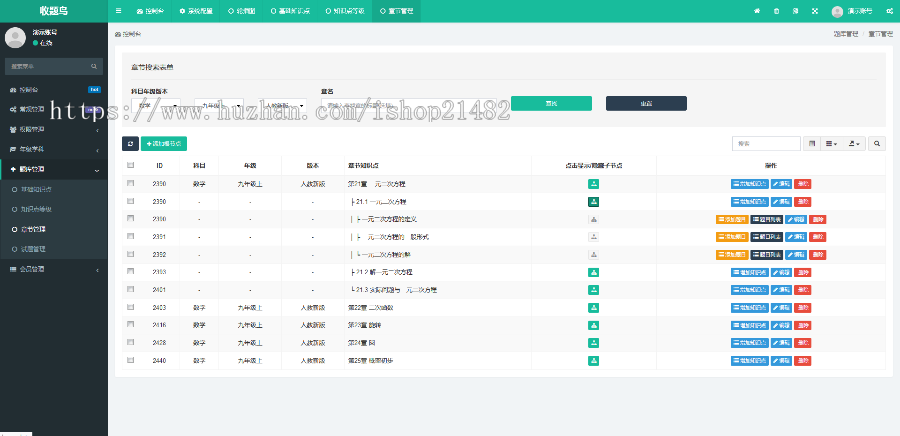Click the trash icon in top bar

(x=777, y=11)
